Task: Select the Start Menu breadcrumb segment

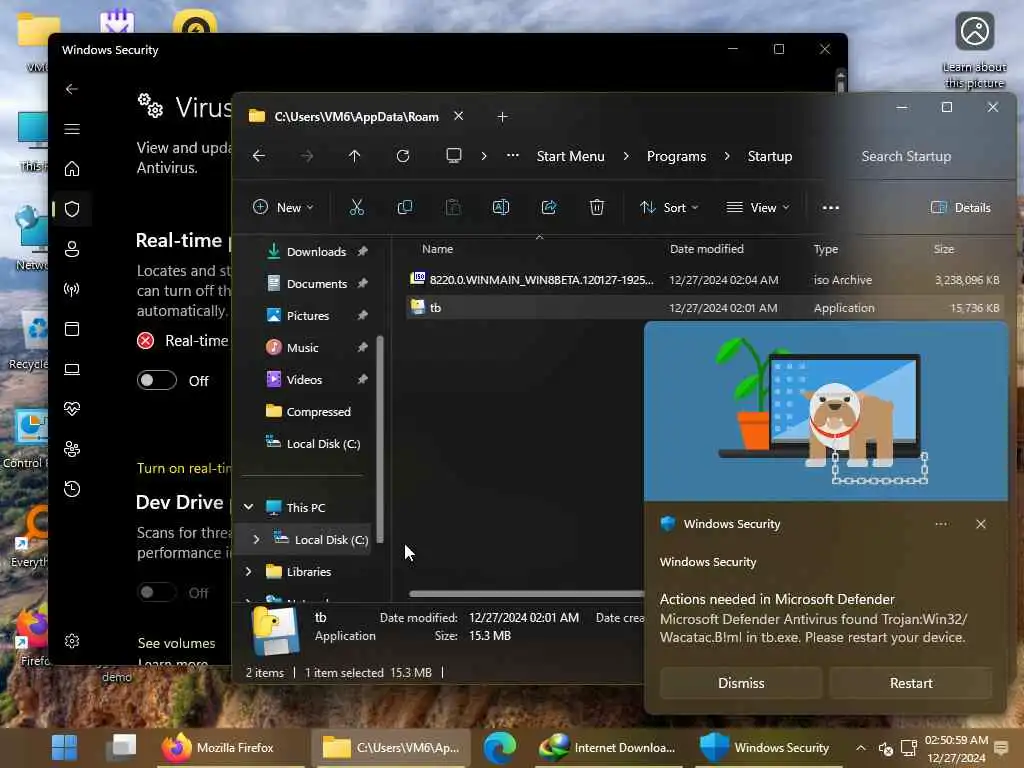Action: click(570, 156)
